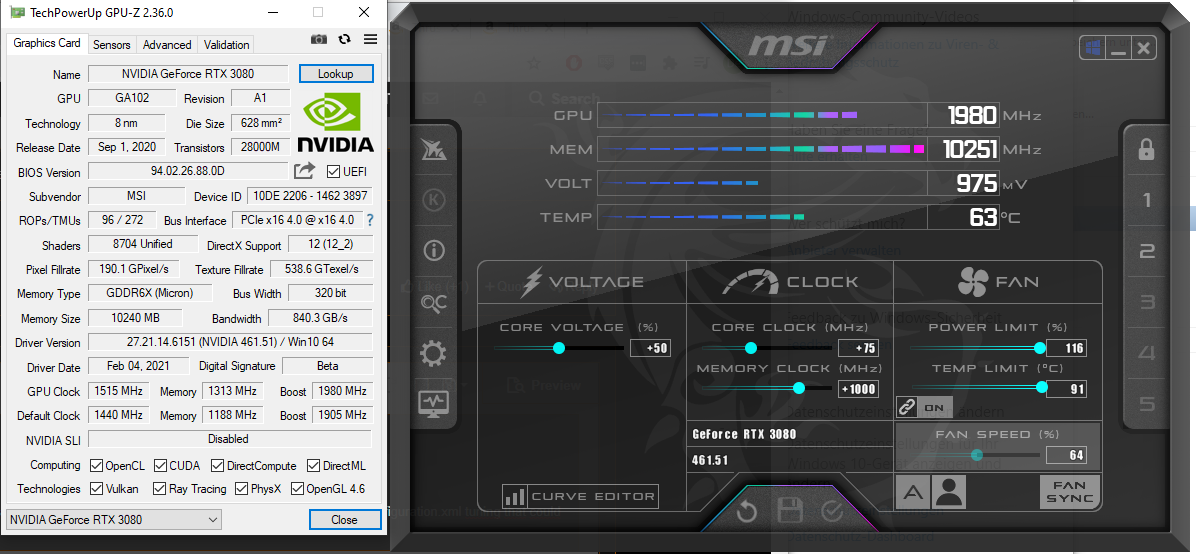Screen dimensions: 1196x554
Task: Click the user-defined fan profile icon
Action: pyautogui.click(x=950, y=492)
